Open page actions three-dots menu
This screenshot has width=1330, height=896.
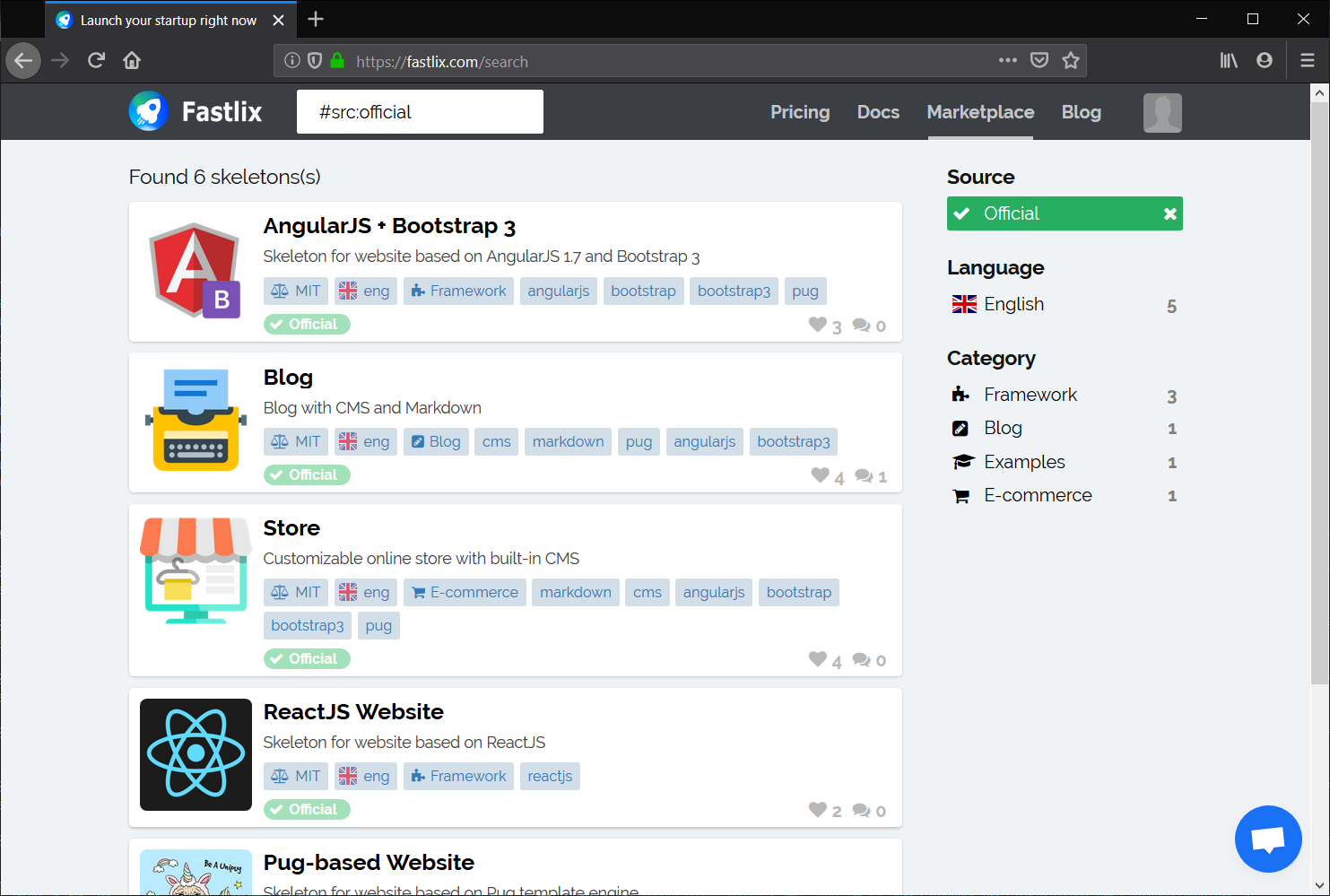pyautogui.click(x=1008, y=60)
